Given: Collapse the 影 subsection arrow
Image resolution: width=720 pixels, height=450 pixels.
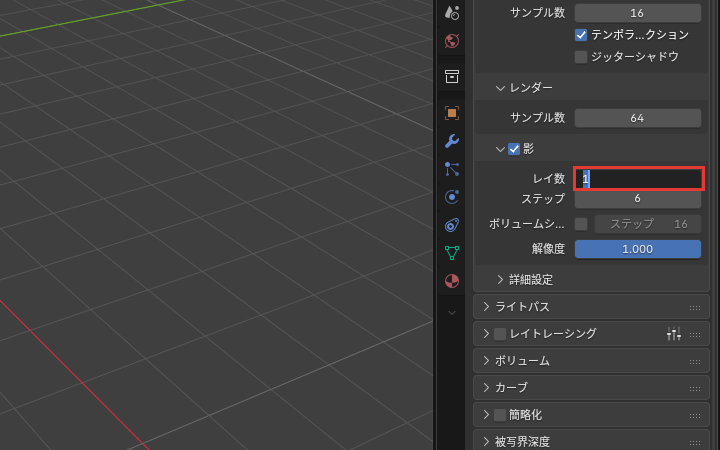Looking at the screenshot, I should click(500, 149).
